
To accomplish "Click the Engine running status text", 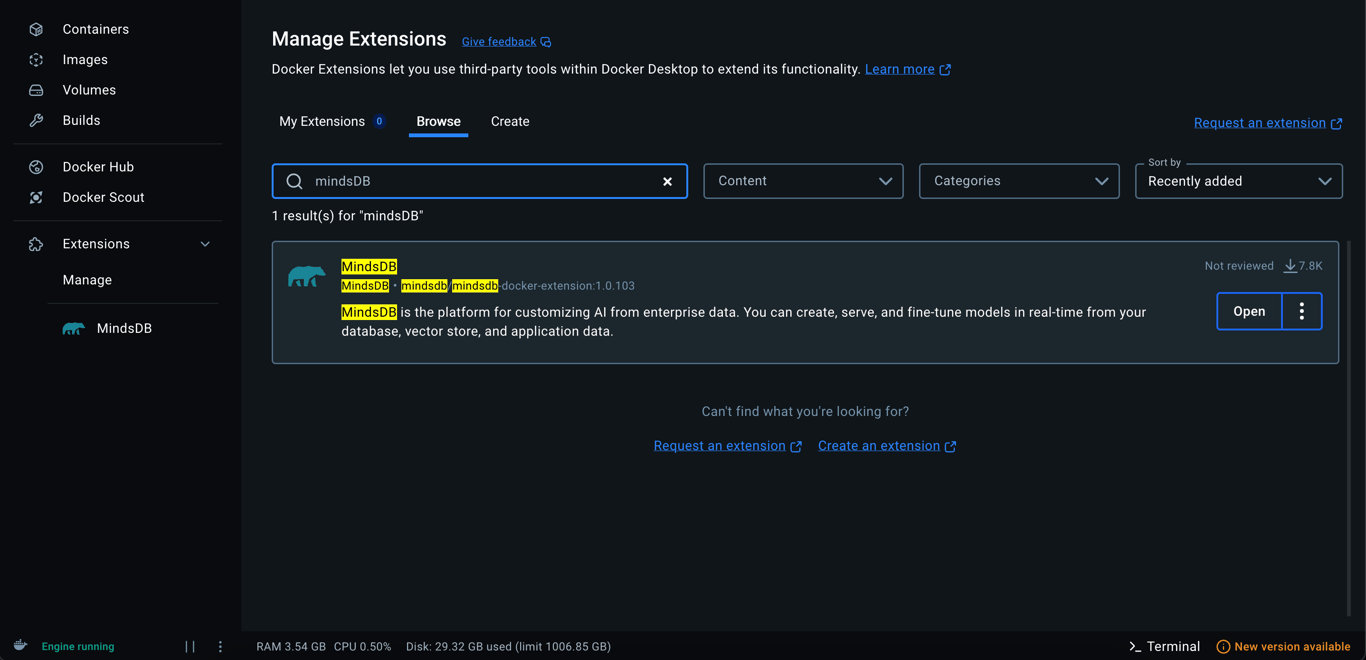I will pyautogui.click(x=78, y=647).
